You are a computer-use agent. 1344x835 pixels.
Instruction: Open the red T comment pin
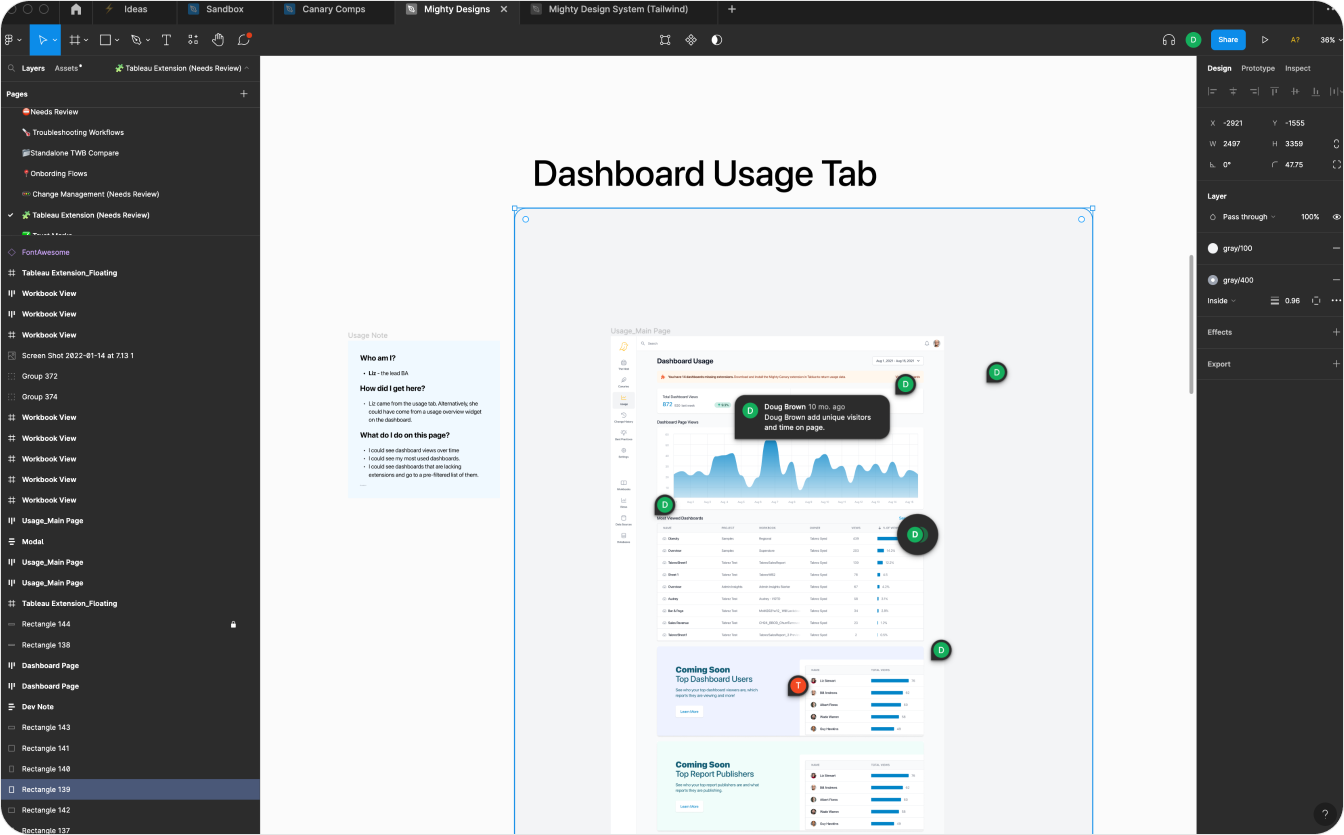pyautogui.click(x=797, y=686)
